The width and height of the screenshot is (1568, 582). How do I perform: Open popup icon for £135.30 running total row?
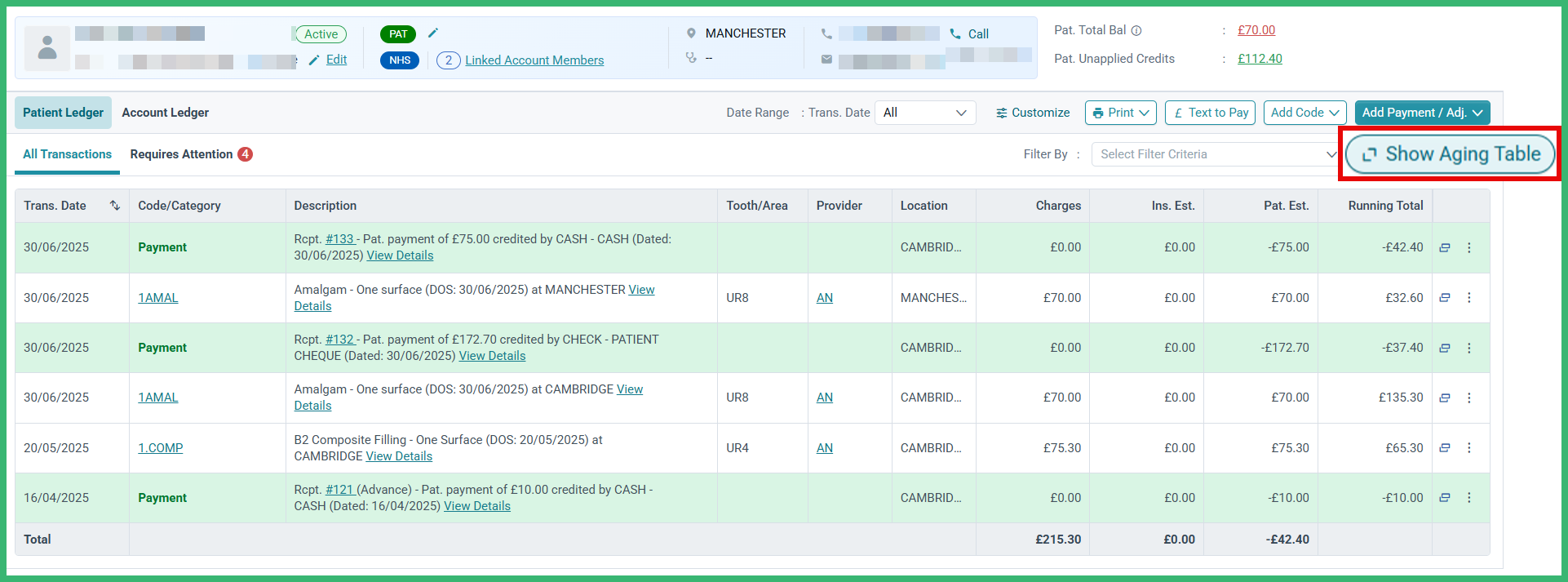[1445, 398]
